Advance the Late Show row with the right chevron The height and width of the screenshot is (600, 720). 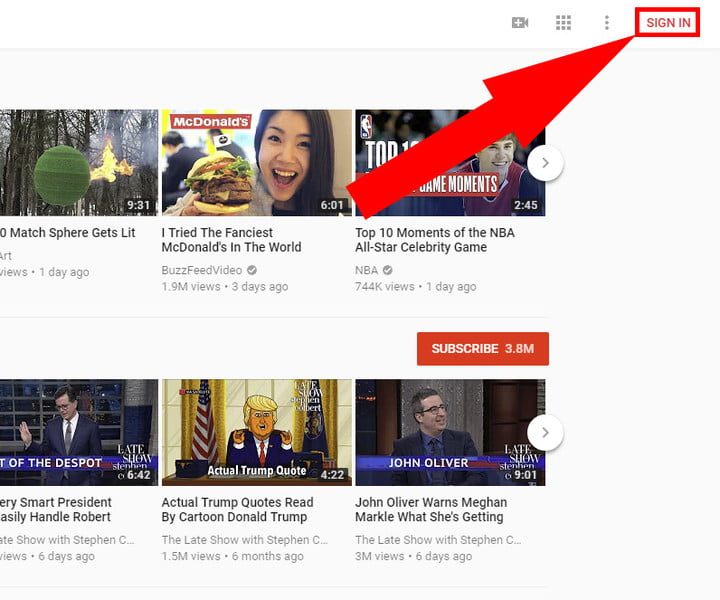pos(545,432)
